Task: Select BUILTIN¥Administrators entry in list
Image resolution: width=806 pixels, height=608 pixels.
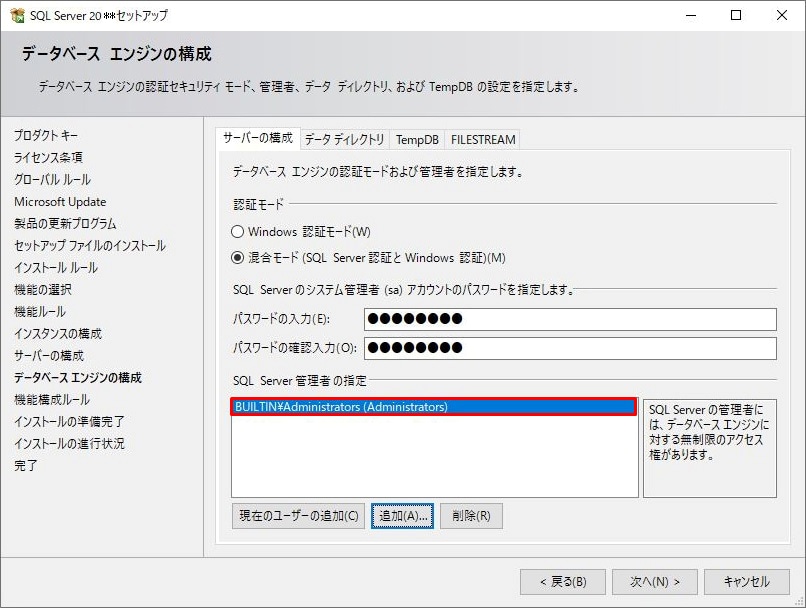Action: click(x=434, y=407)
